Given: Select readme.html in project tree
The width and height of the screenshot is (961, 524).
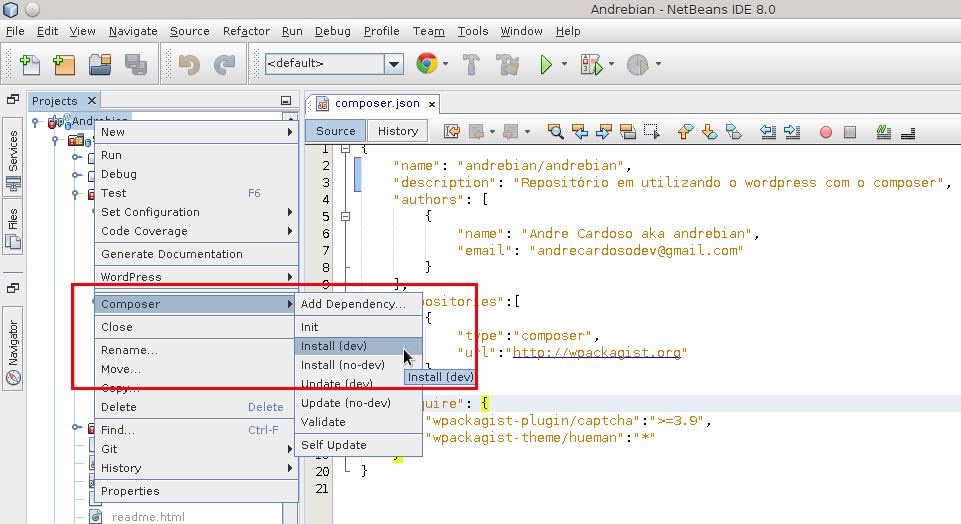Looking at the screenshot, I should pyautogui.click(x=148, y=517).
